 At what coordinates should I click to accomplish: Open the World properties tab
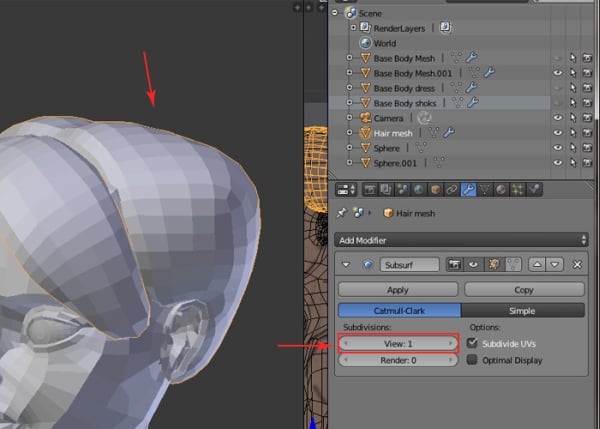pos(417,188)
